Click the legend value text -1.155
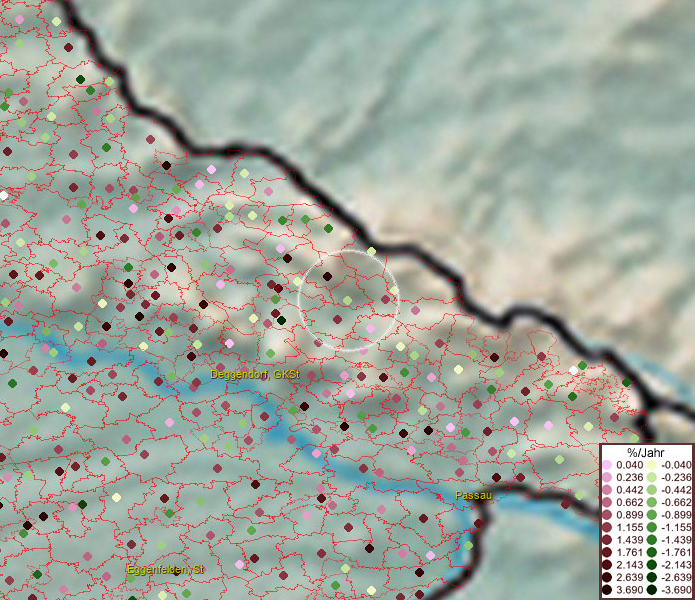This screenshot has width=695, height=600. [x=676, y=527]
